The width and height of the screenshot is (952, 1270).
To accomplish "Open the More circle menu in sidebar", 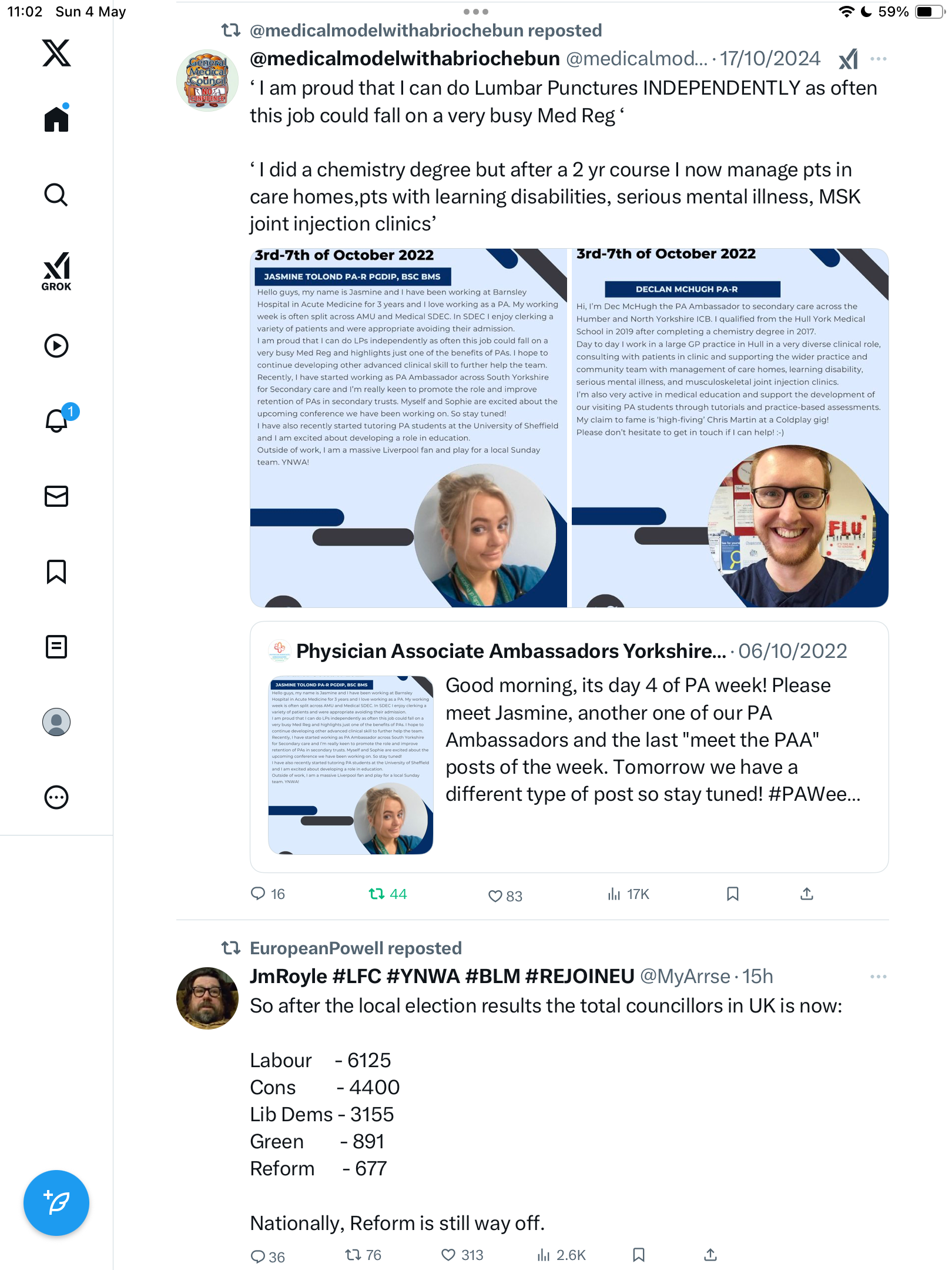I will click(56, 797).
